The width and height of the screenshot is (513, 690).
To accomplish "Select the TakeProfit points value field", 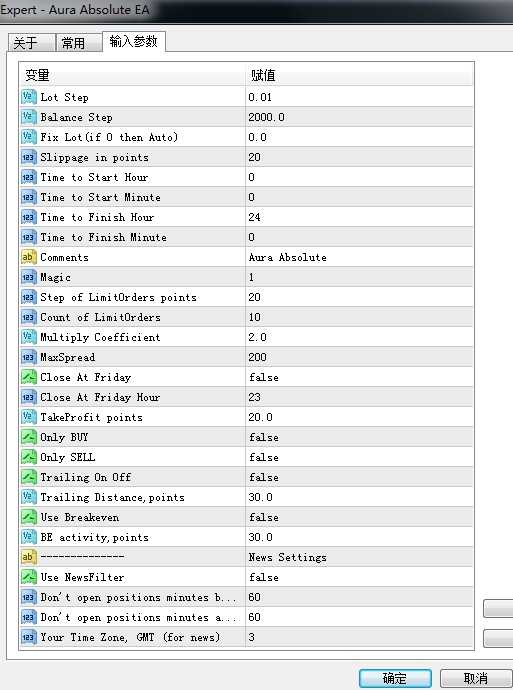I will [359, 417].
